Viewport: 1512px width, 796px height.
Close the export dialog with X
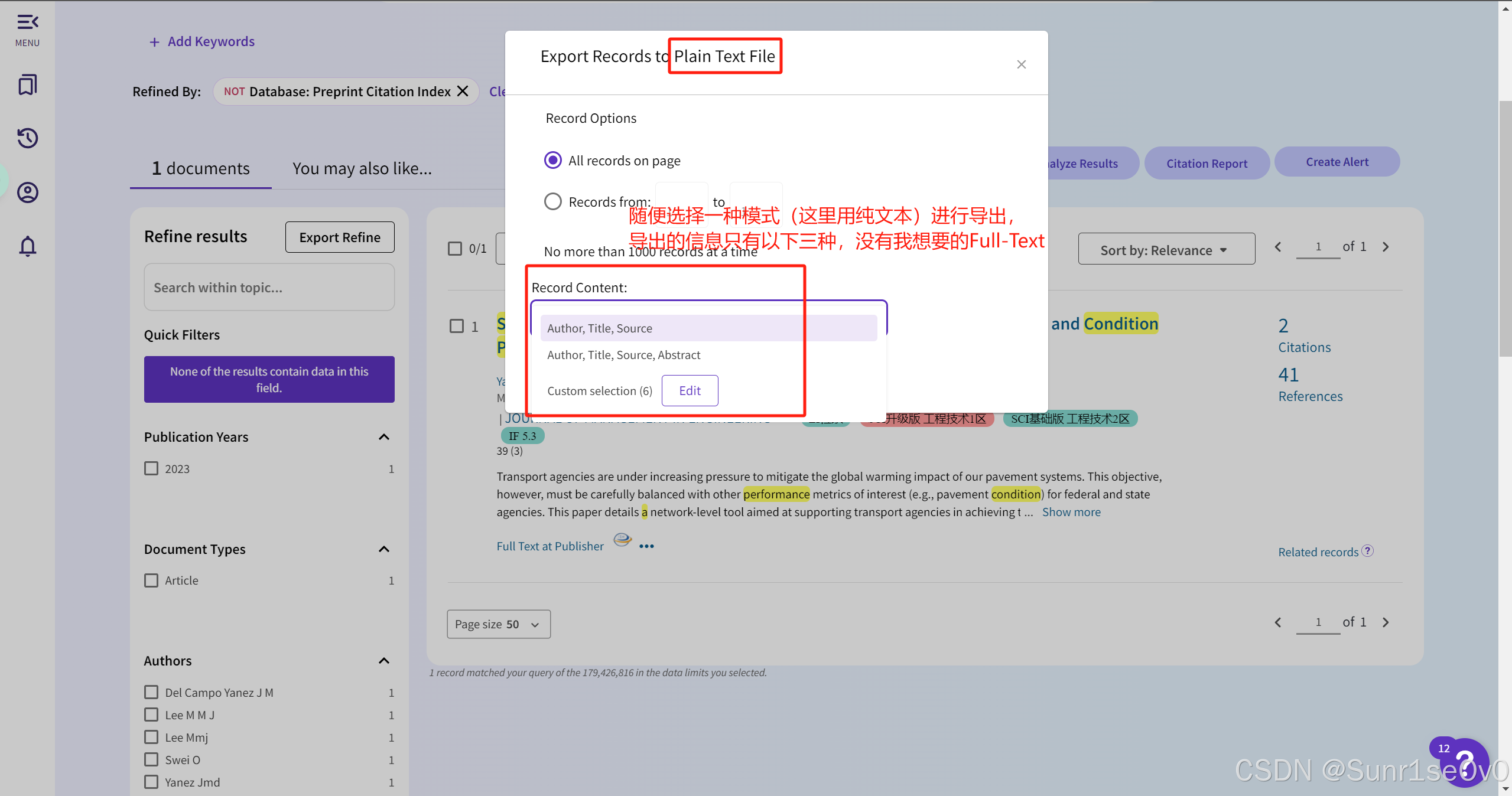tap(1021, 64)
